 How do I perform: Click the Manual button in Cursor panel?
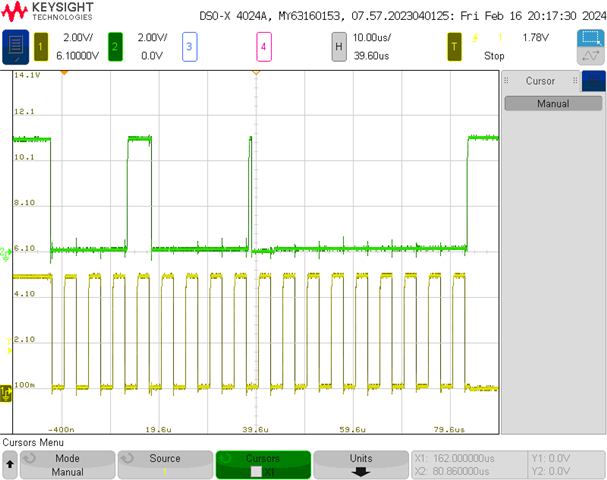[553, 104]
